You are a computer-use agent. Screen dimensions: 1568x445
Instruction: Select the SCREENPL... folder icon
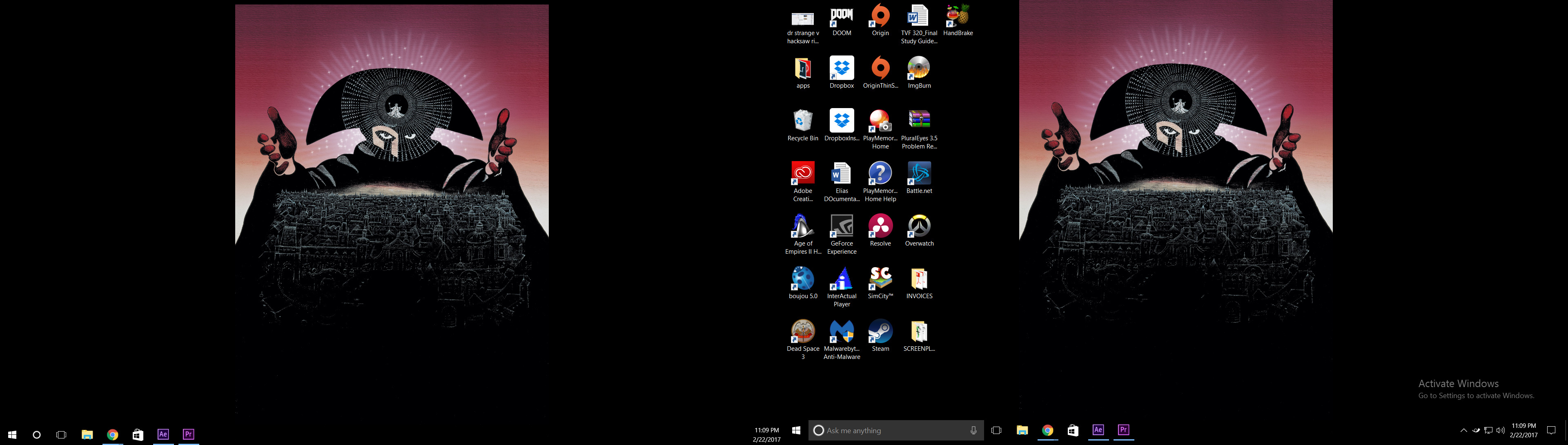point(919,336)
